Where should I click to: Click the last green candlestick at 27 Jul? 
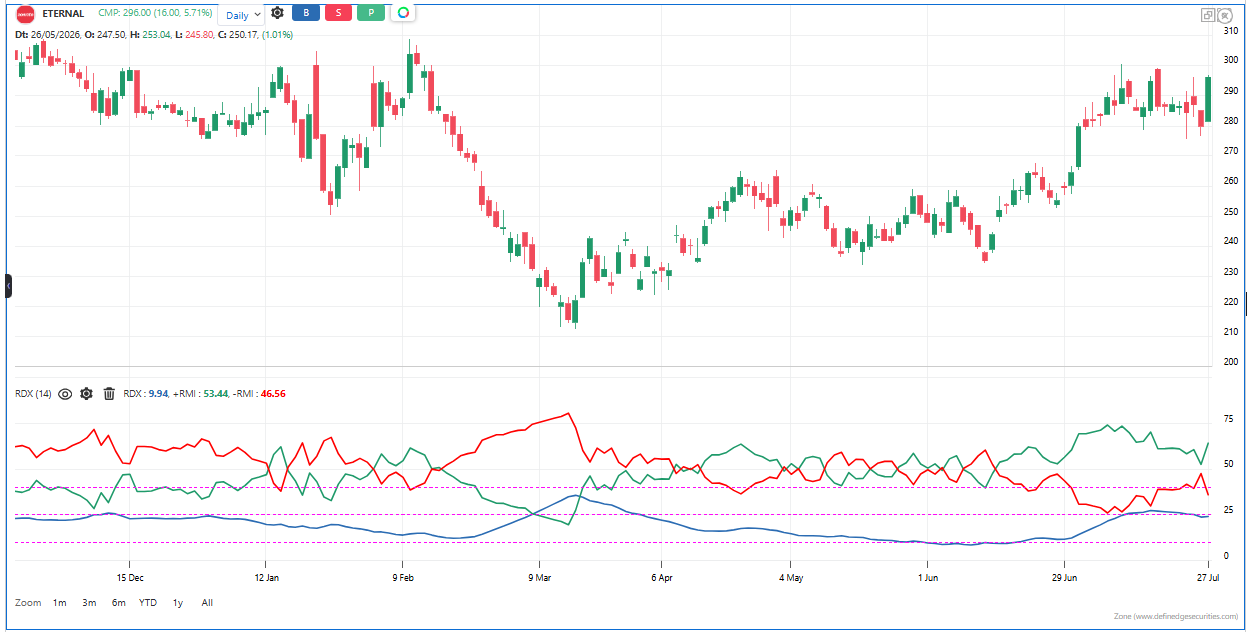[x=1208, y=99]
